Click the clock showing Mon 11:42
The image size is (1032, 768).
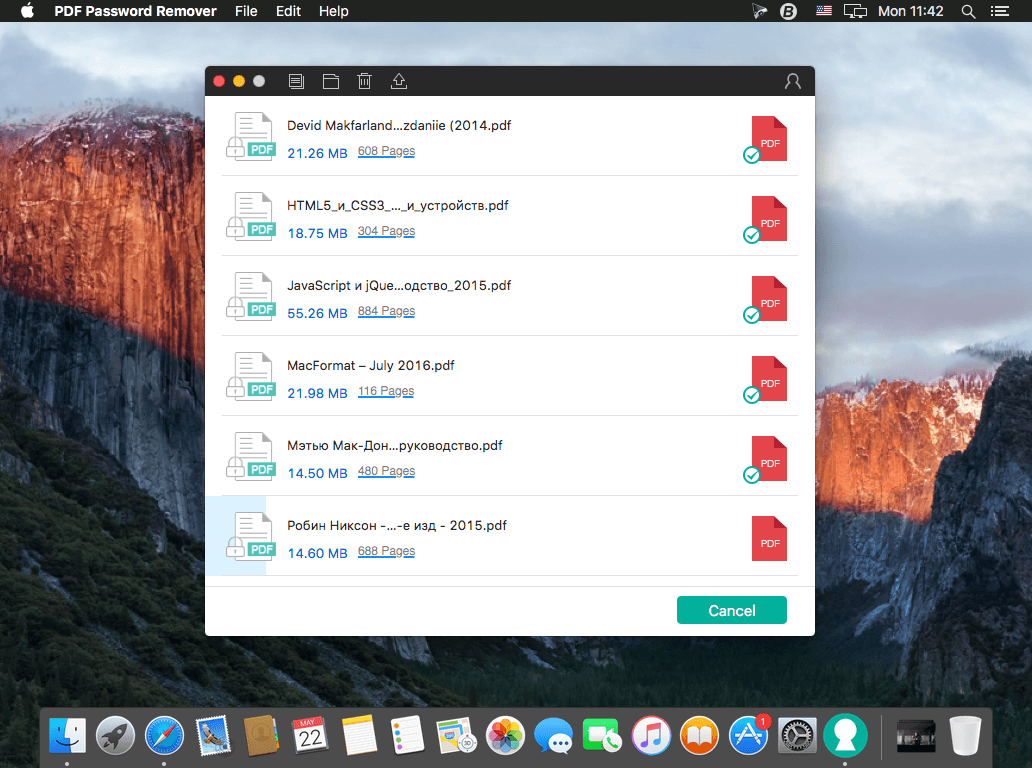910,11
